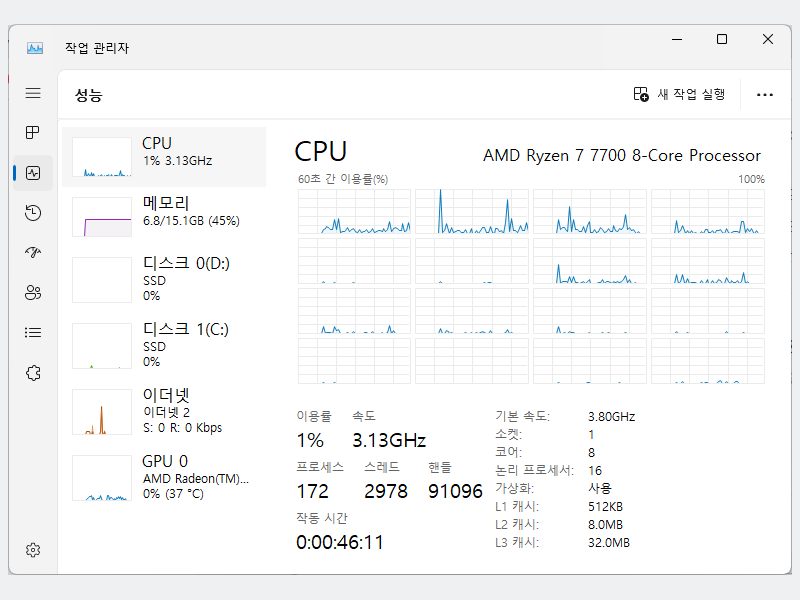Select the 디스크 0(D:) entry
Viewport: 800px width, 600px height.
164,280
